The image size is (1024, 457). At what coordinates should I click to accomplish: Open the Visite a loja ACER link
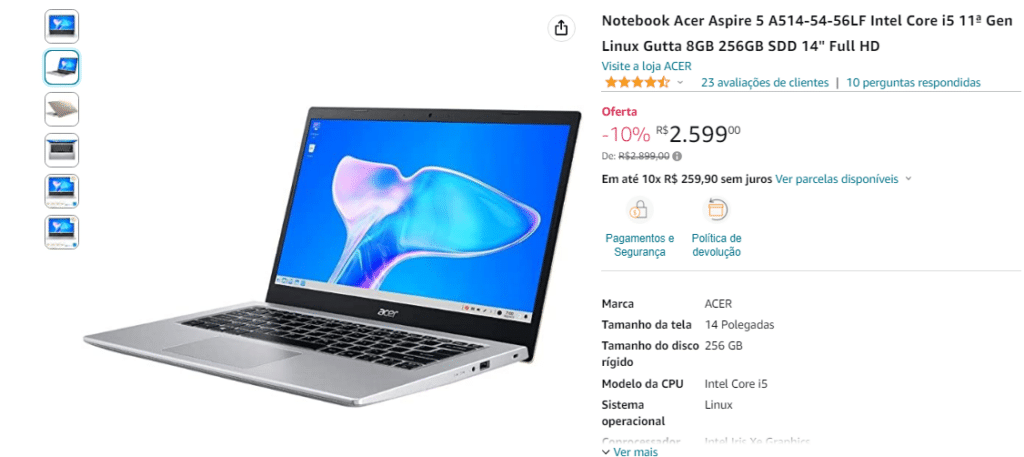tap(647, 66)
